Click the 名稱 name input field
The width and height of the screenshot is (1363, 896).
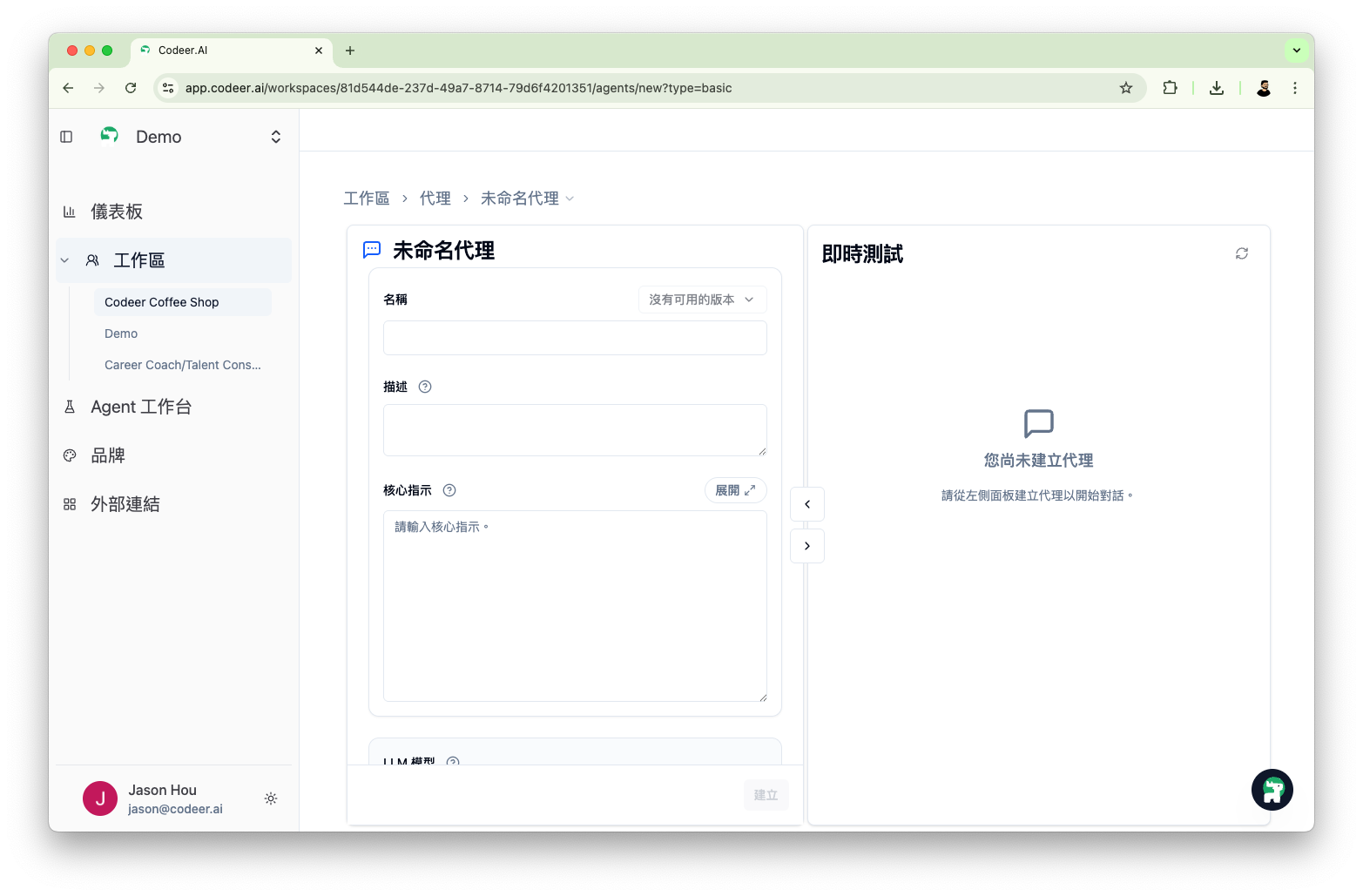tap(574, 338)
